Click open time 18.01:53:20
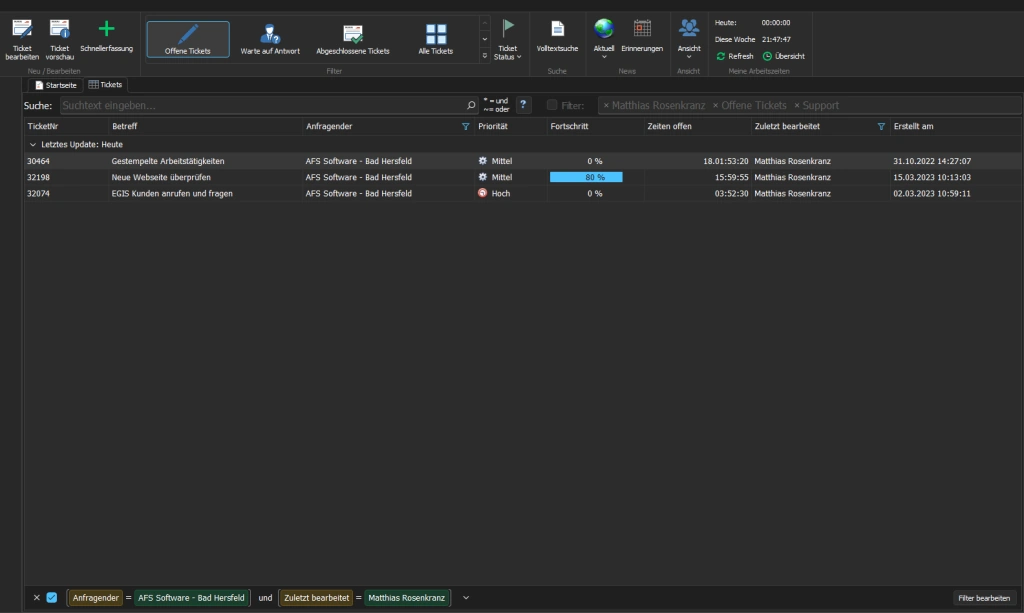This screenshot has height=613, width=1024. pyautogui.click(x=726, y=161)
